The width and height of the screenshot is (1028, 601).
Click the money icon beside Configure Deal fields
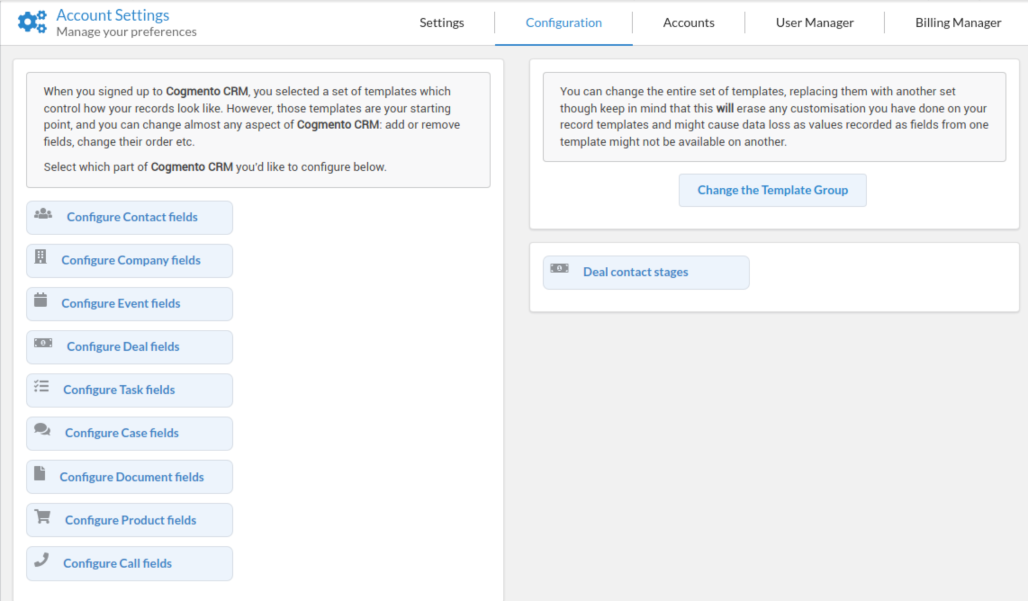(x=41, y=346)
